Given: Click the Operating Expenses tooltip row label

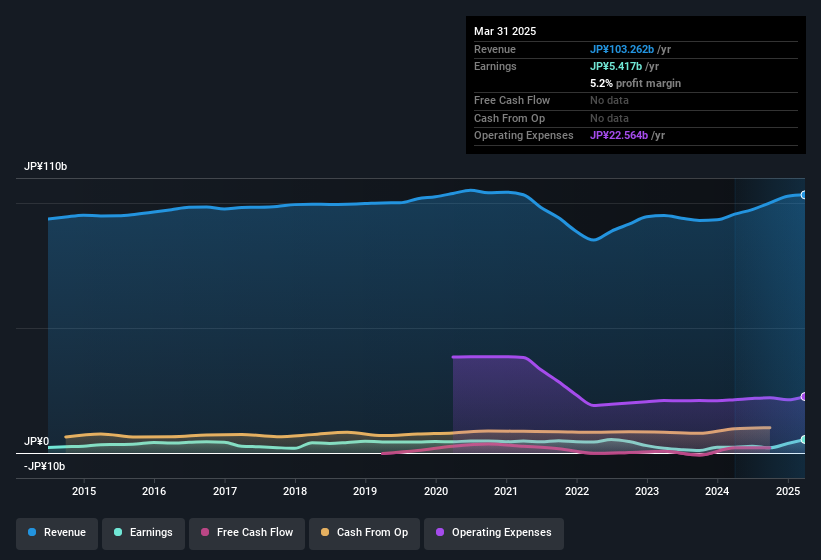Looking at the screenshot, I should [524, 136].
